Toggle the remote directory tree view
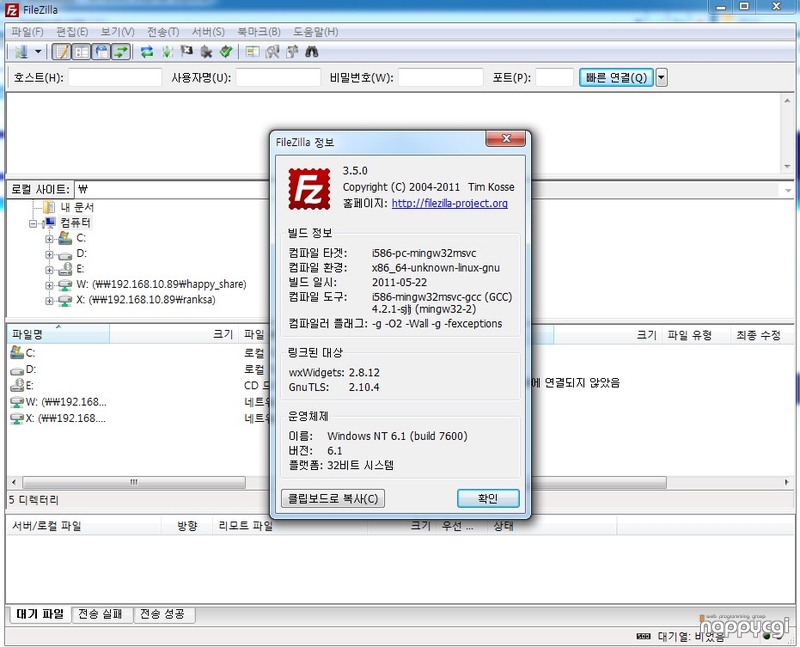This screenshot has width=800, height=647. [102, 52]
